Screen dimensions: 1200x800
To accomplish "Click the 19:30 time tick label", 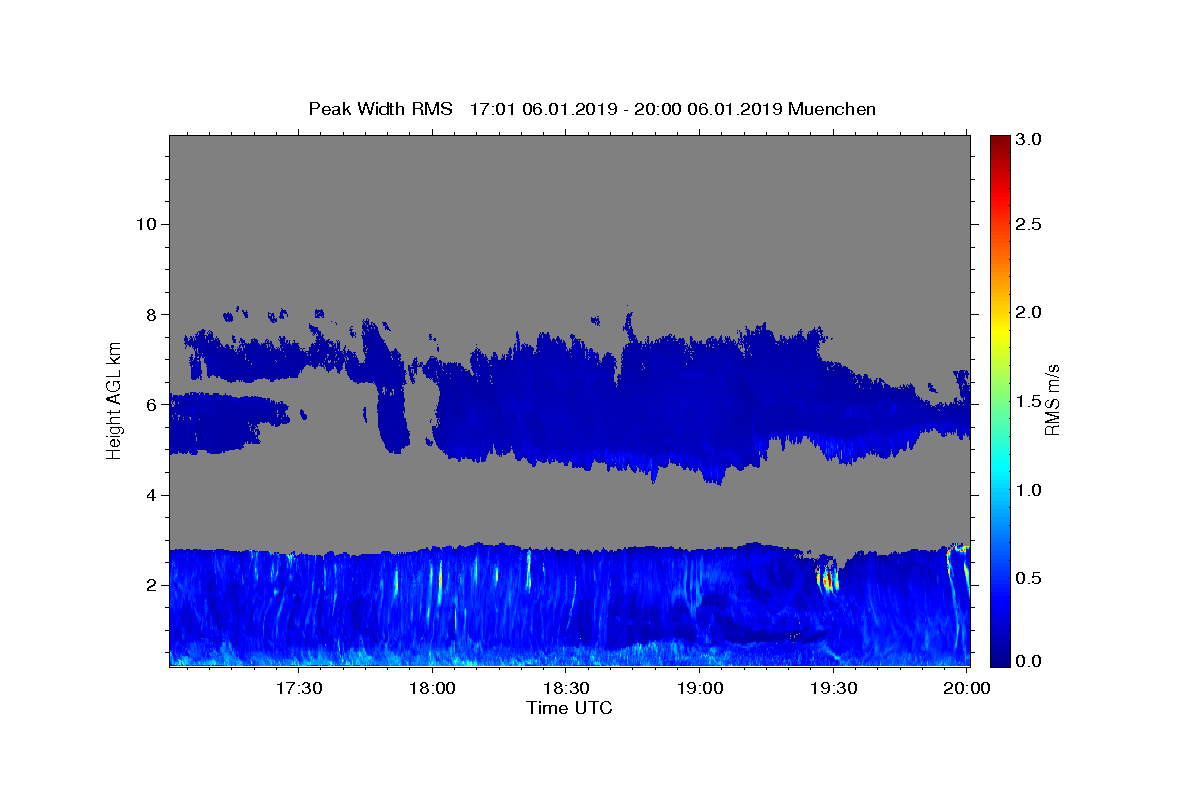I will pos(832,688).
